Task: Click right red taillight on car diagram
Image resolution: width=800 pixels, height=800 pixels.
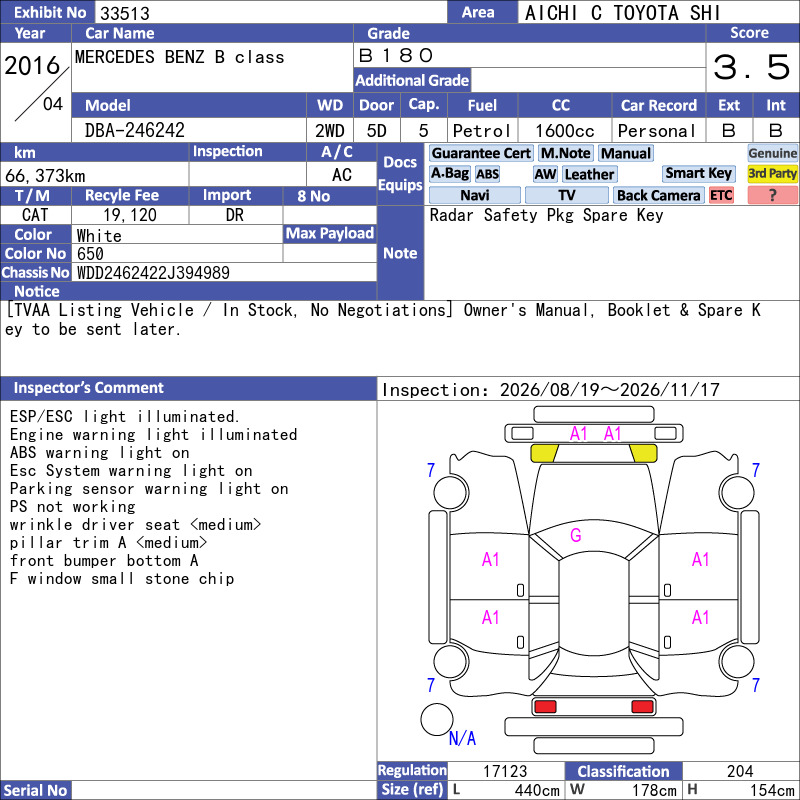Action: (642, 707)
